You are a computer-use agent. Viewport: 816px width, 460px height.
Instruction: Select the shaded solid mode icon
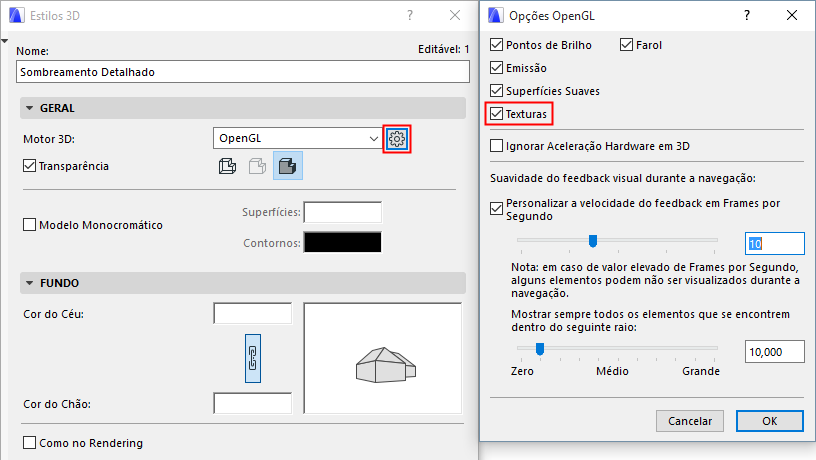click(x=288, y=166)
